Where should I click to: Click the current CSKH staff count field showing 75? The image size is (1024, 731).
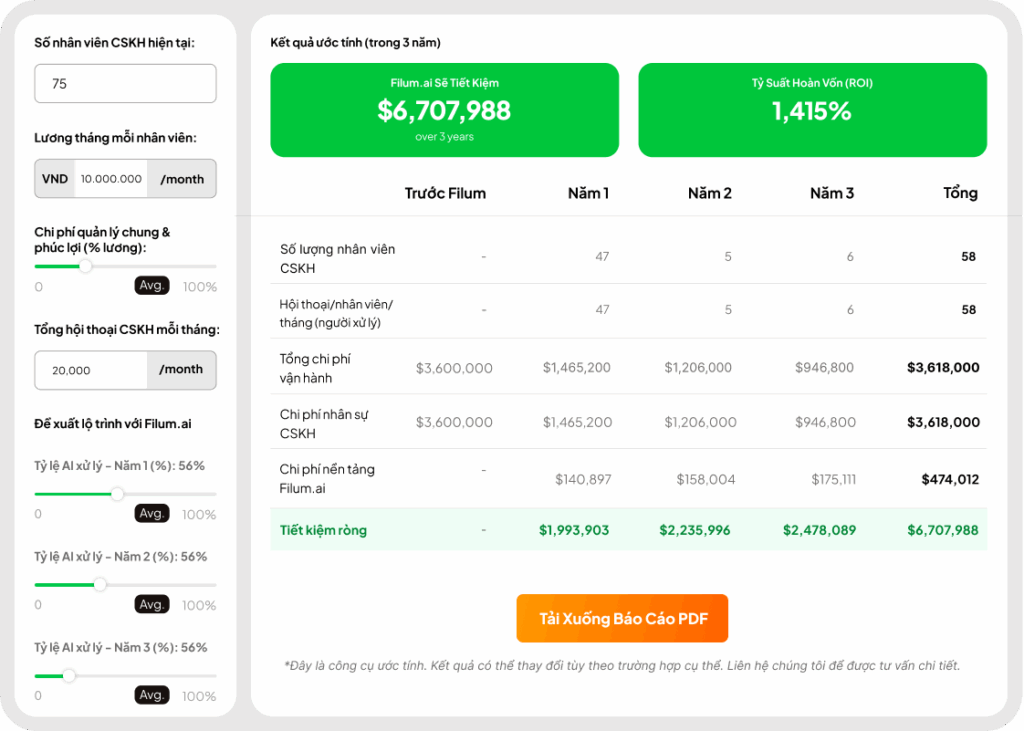(x=125, y=84)
